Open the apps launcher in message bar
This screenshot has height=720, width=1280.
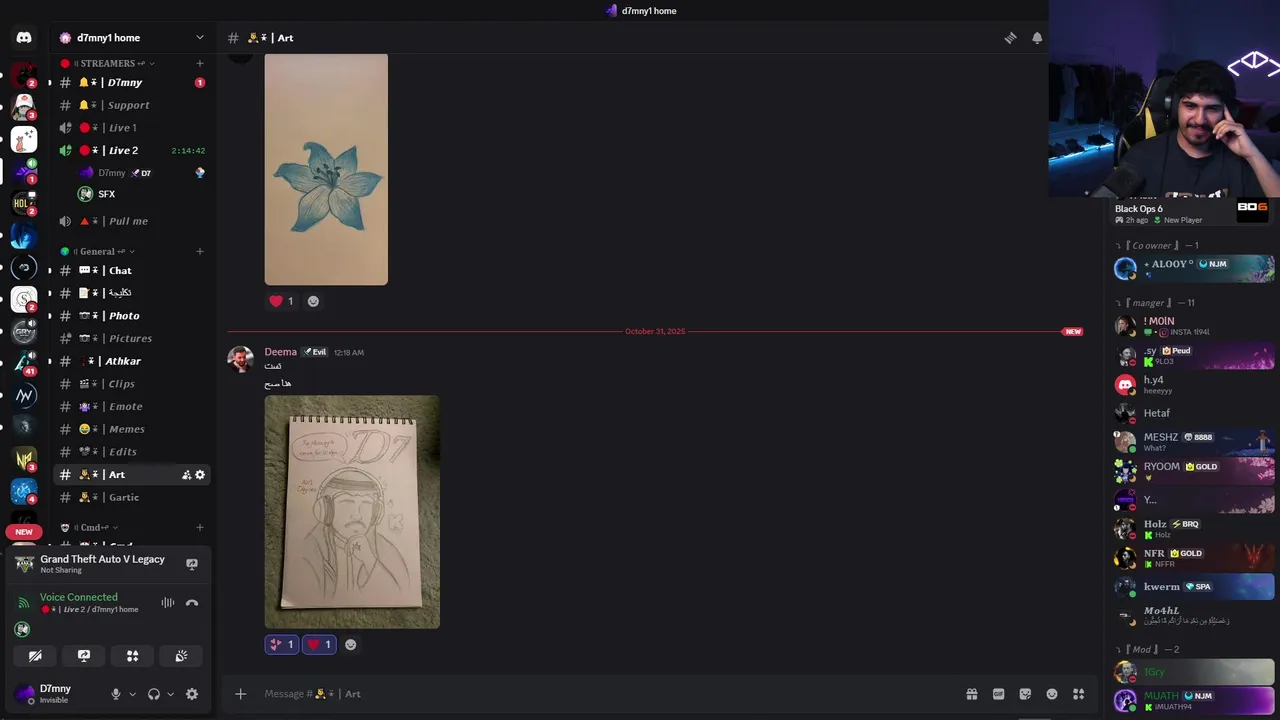pos(1078,694)
